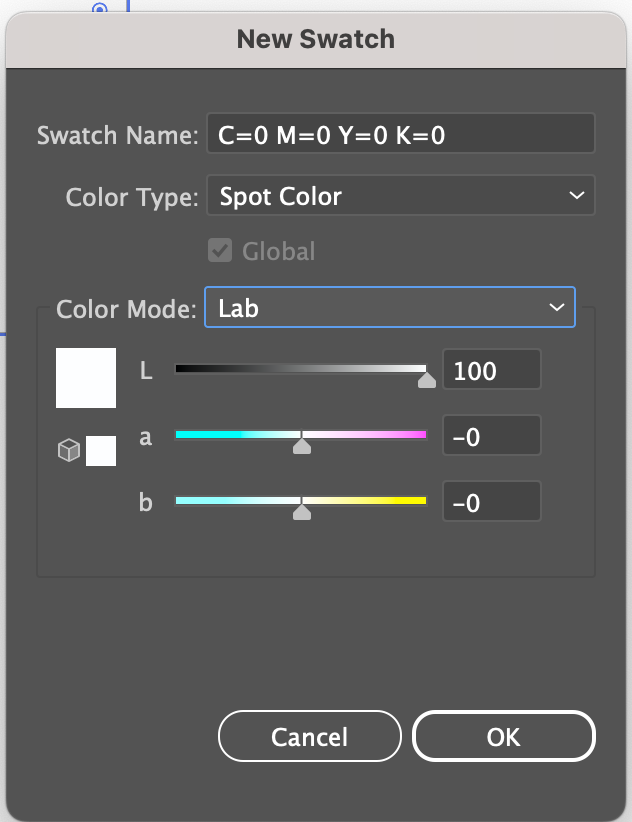Click the L lightness slider handle

click(x=427, y=379)
